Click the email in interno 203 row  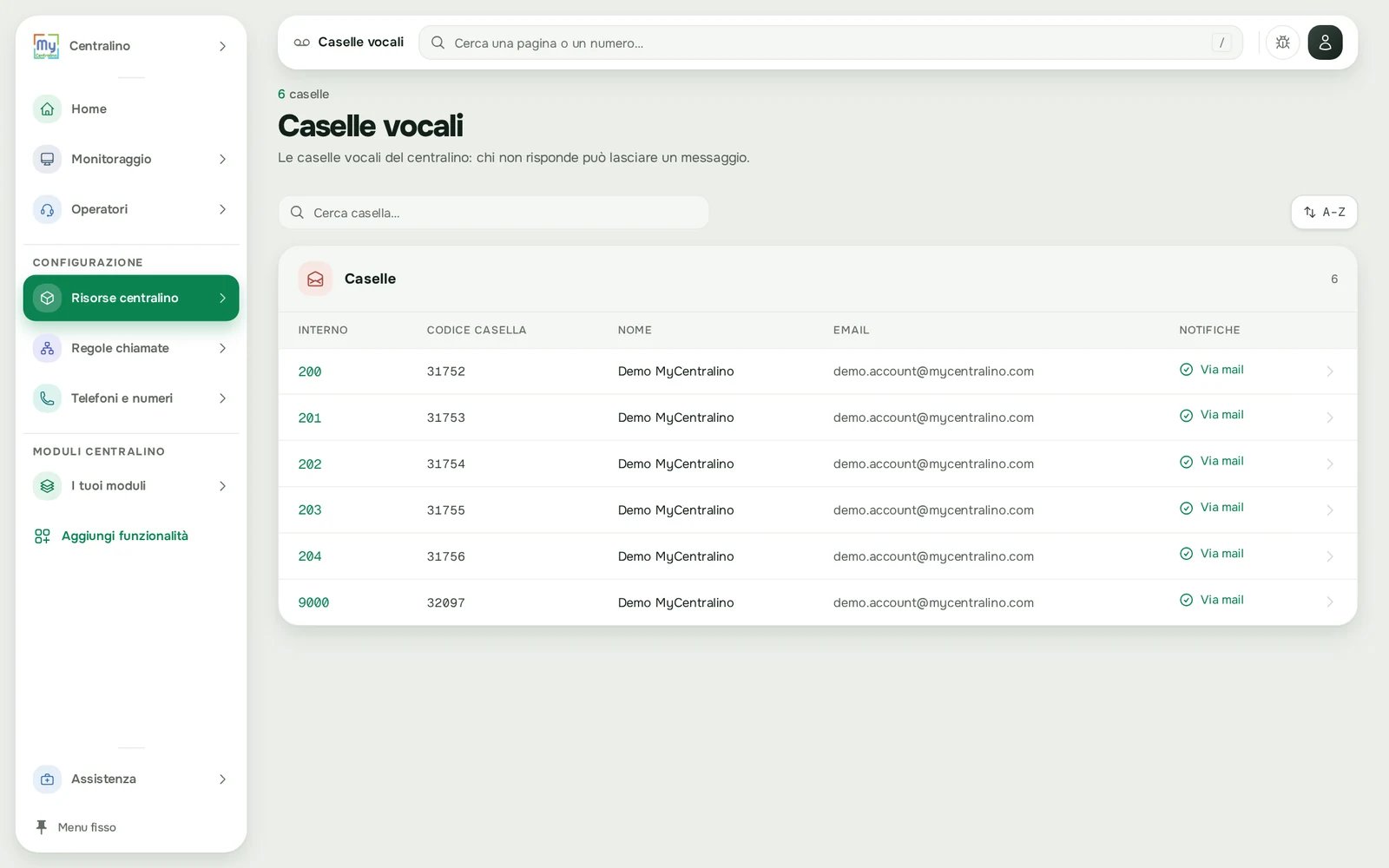(933, 510)
